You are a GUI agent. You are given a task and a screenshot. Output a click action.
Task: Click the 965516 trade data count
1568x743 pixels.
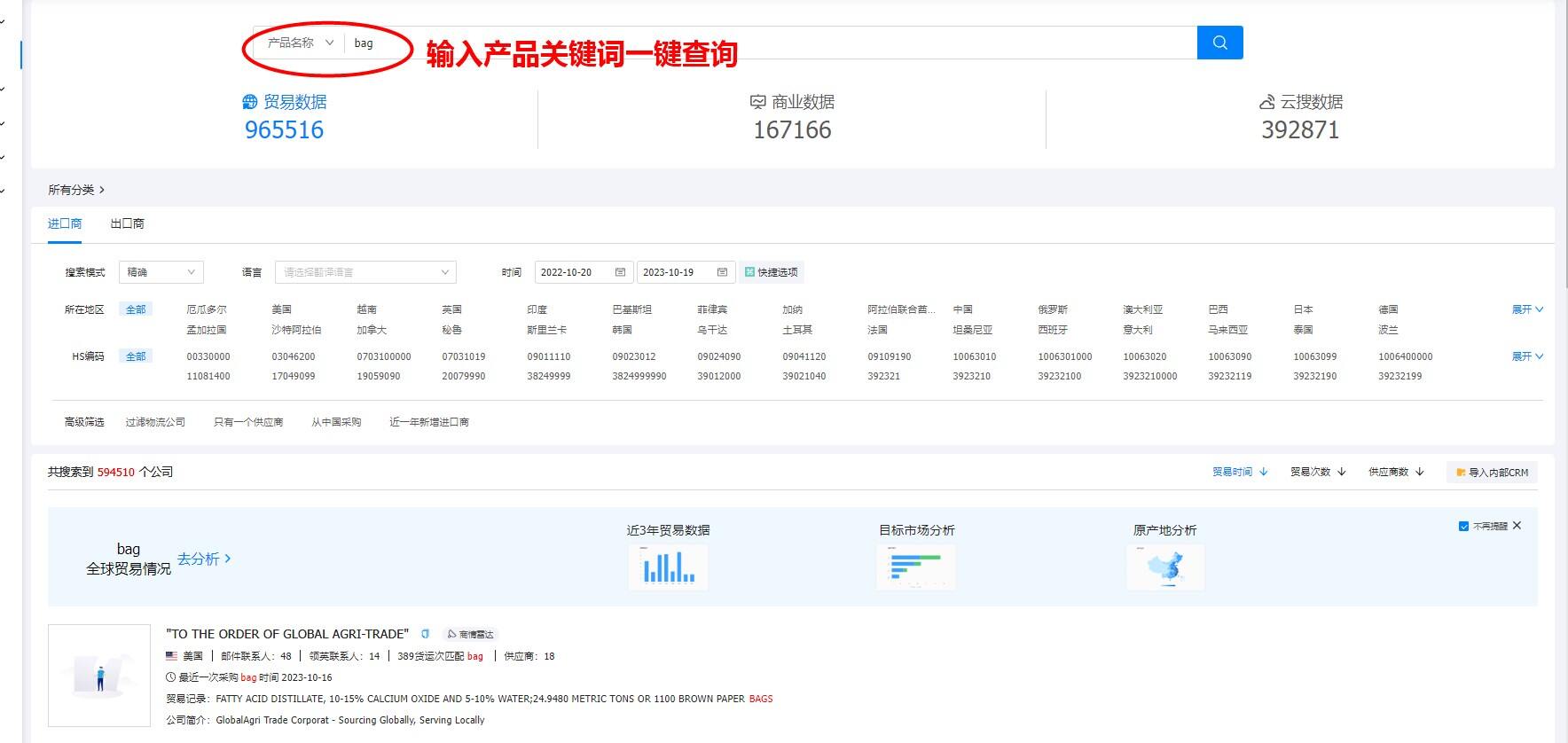[x=284, y=130]
